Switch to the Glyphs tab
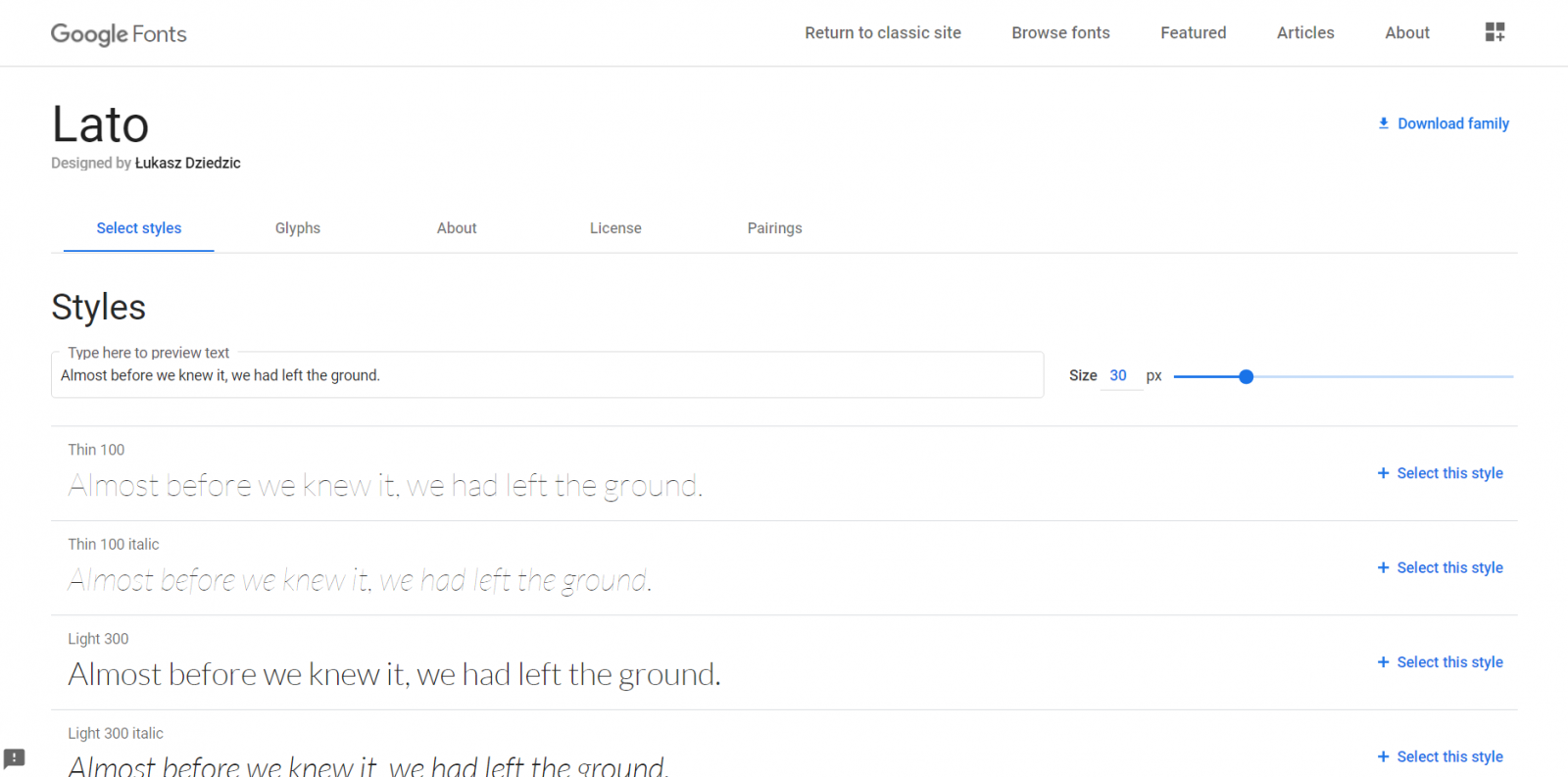1568x777 pixels. pos(298,228)
